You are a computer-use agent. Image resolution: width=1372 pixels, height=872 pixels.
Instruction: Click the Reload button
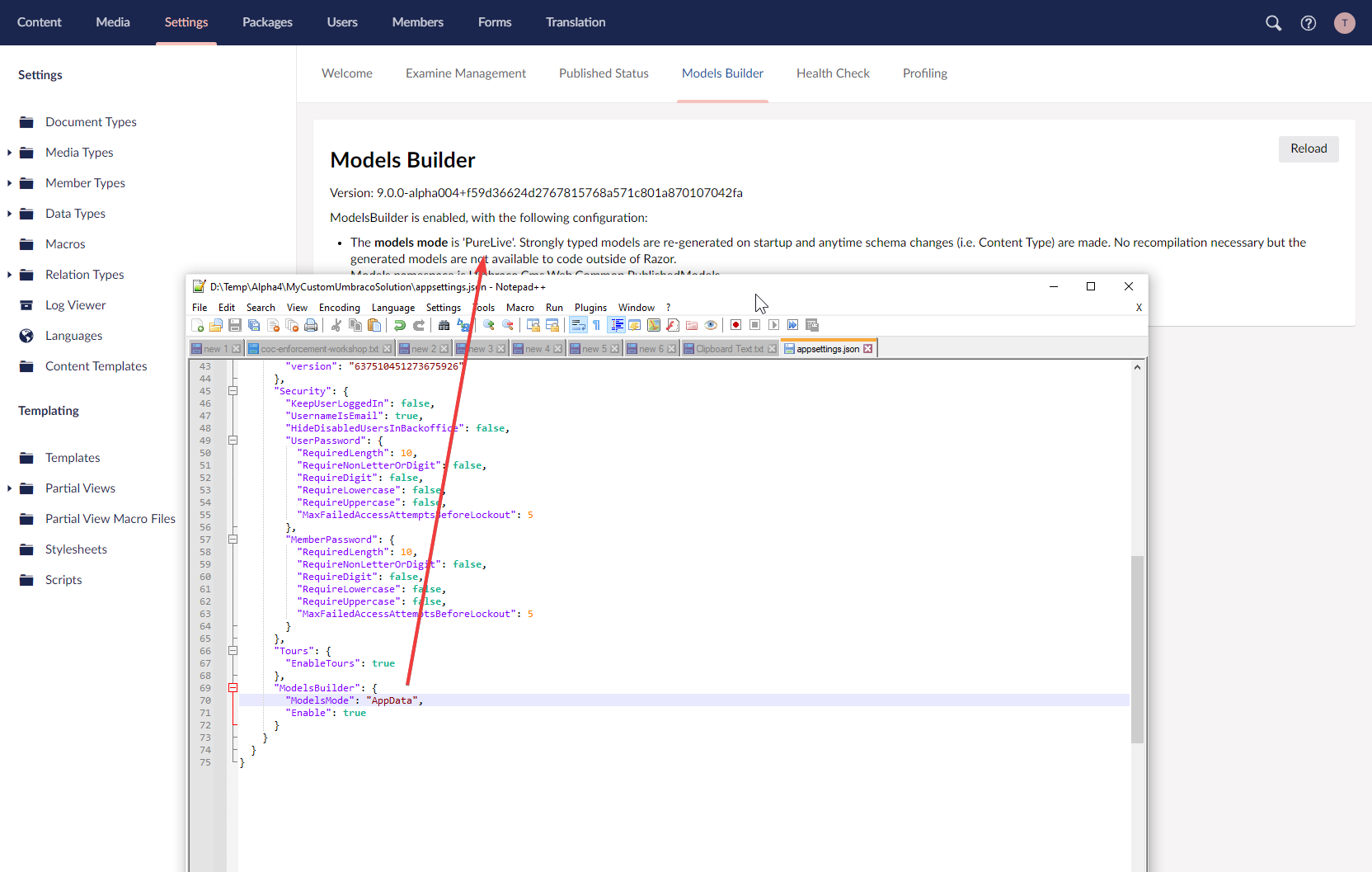pos(1309,148)
